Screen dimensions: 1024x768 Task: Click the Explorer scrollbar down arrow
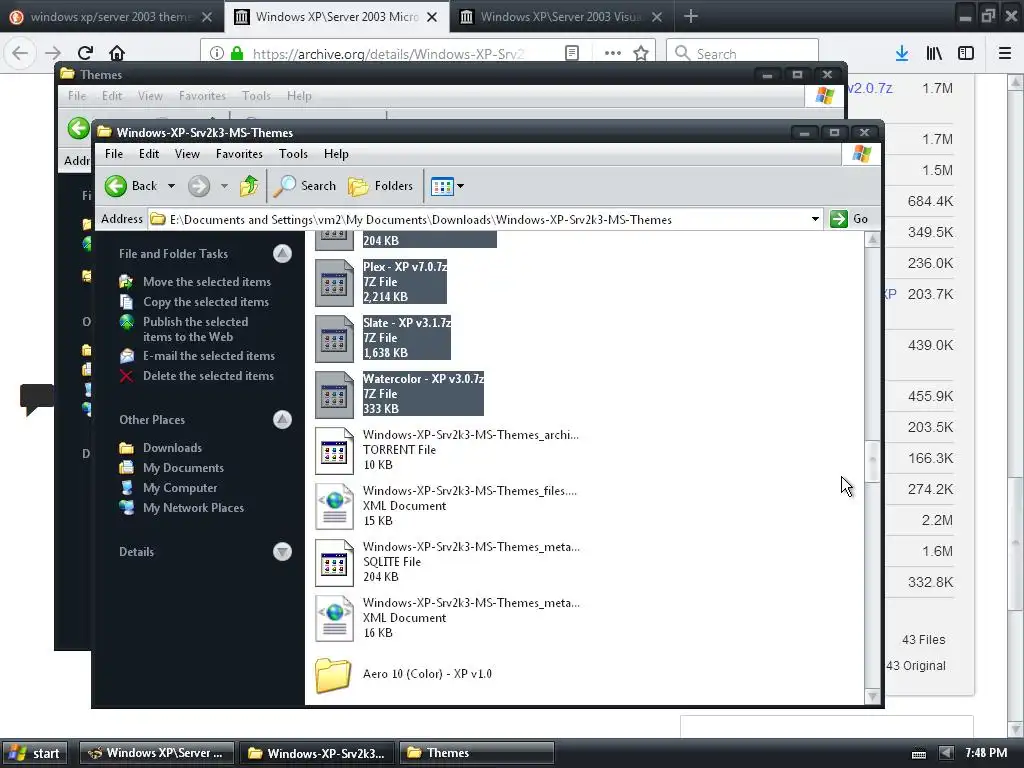click(x=872, y=697)
